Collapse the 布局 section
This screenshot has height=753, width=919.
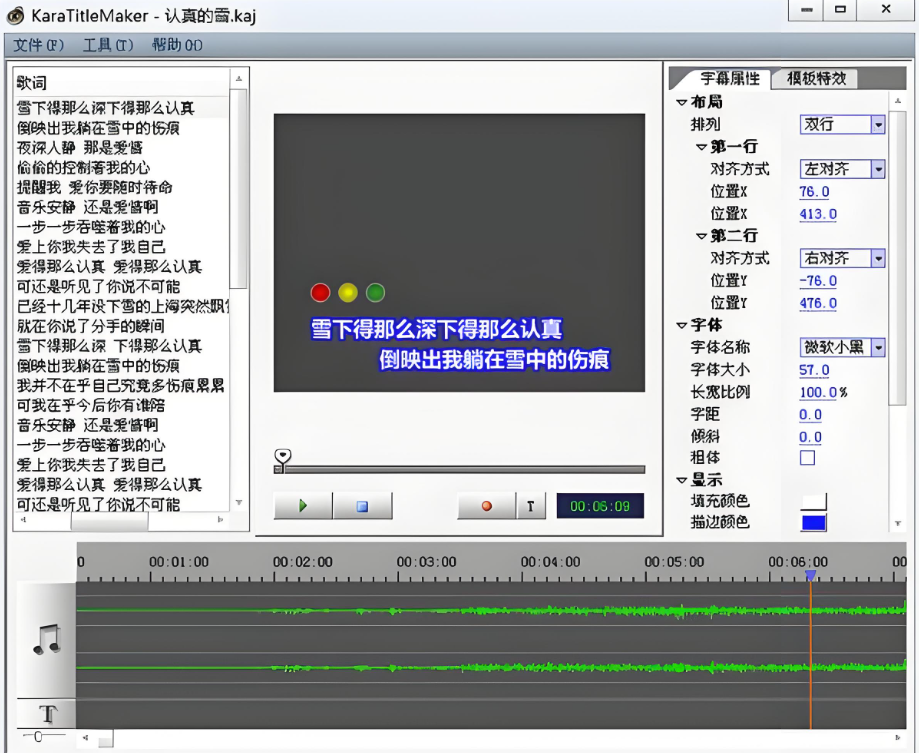click(x=682, y=103)
